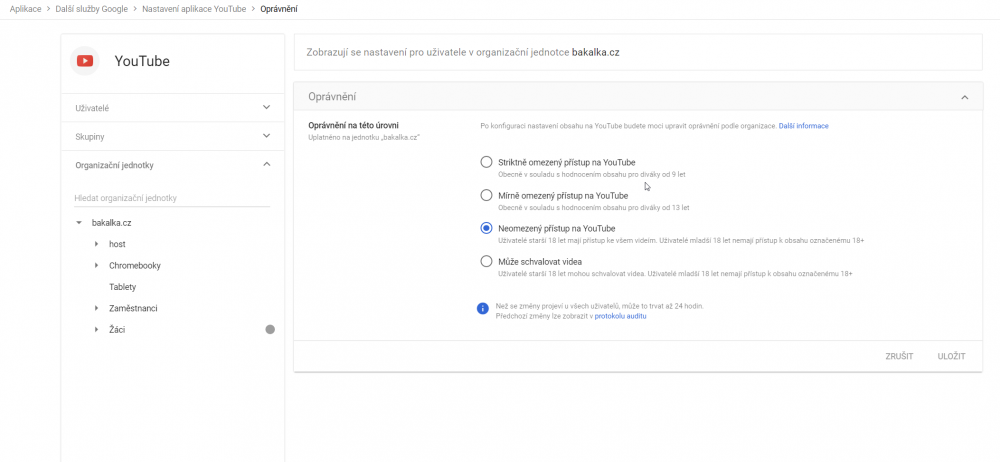1000x462 pixels.
Task: Click the text about viewers od 13 let
Action: coord(594,207)
